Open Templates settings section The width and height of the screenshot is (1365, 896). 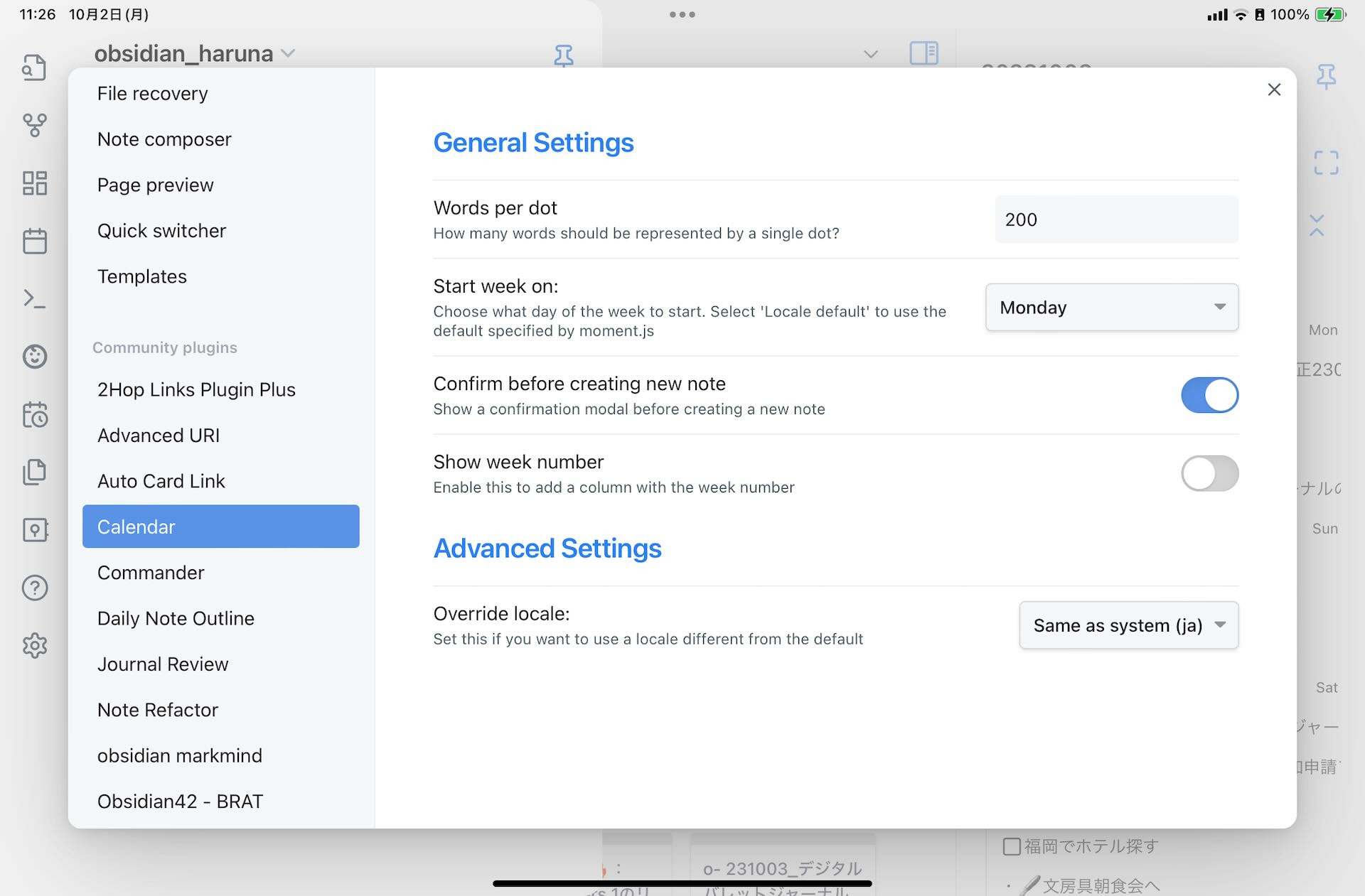142,276
